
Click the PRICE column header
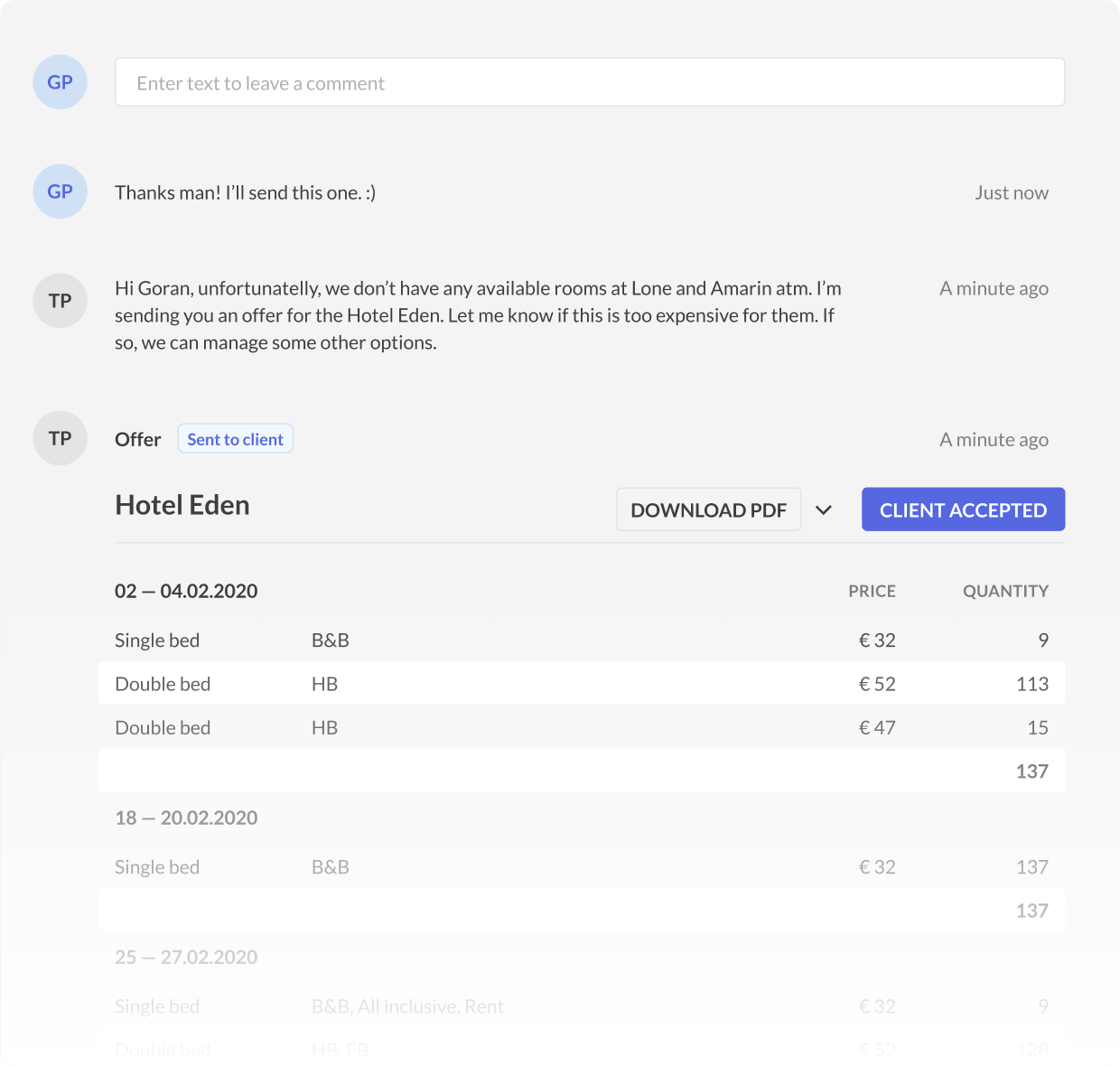click(x=872, y=591)
